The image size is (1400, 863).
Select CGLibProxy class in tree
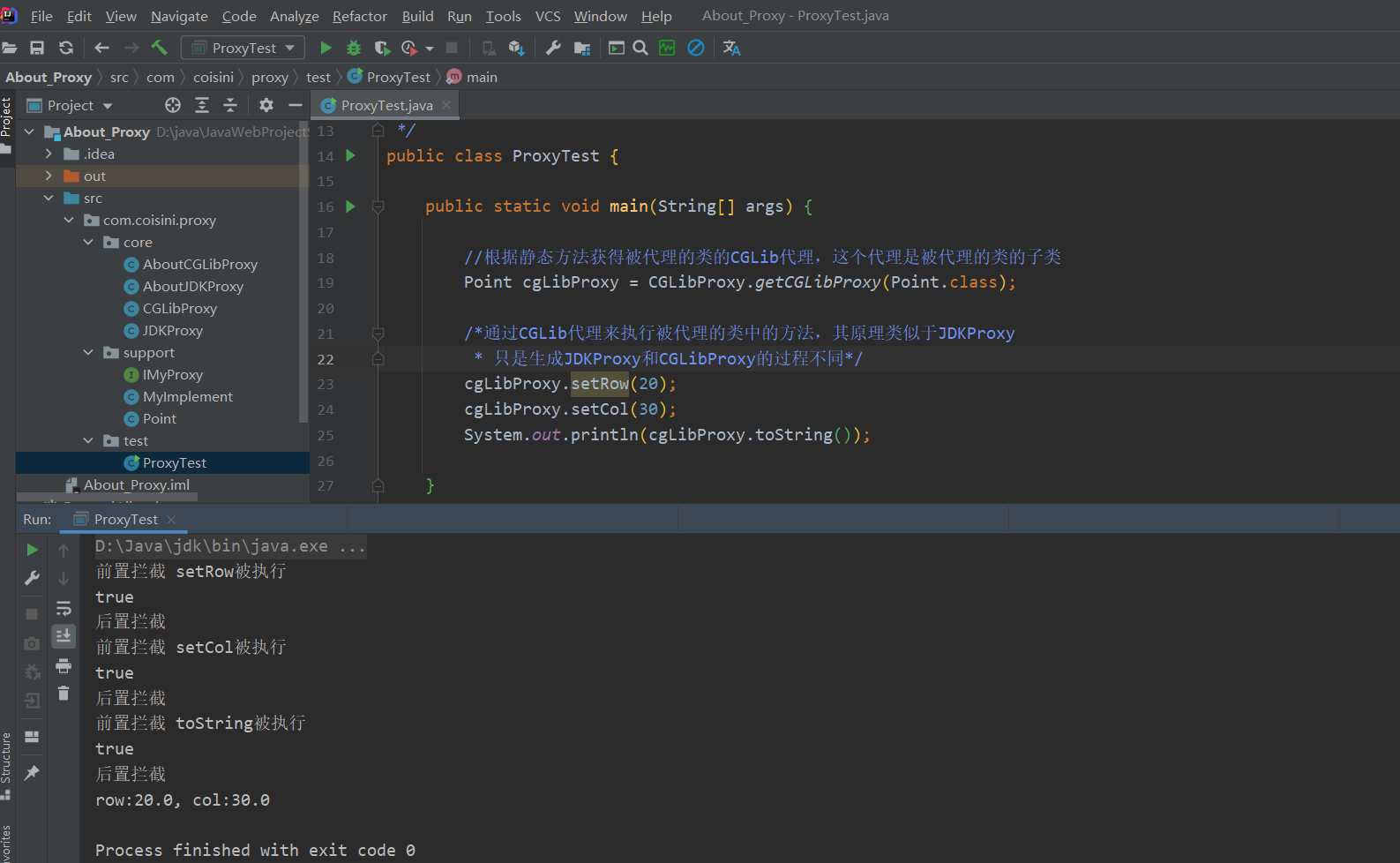(180, 308)
